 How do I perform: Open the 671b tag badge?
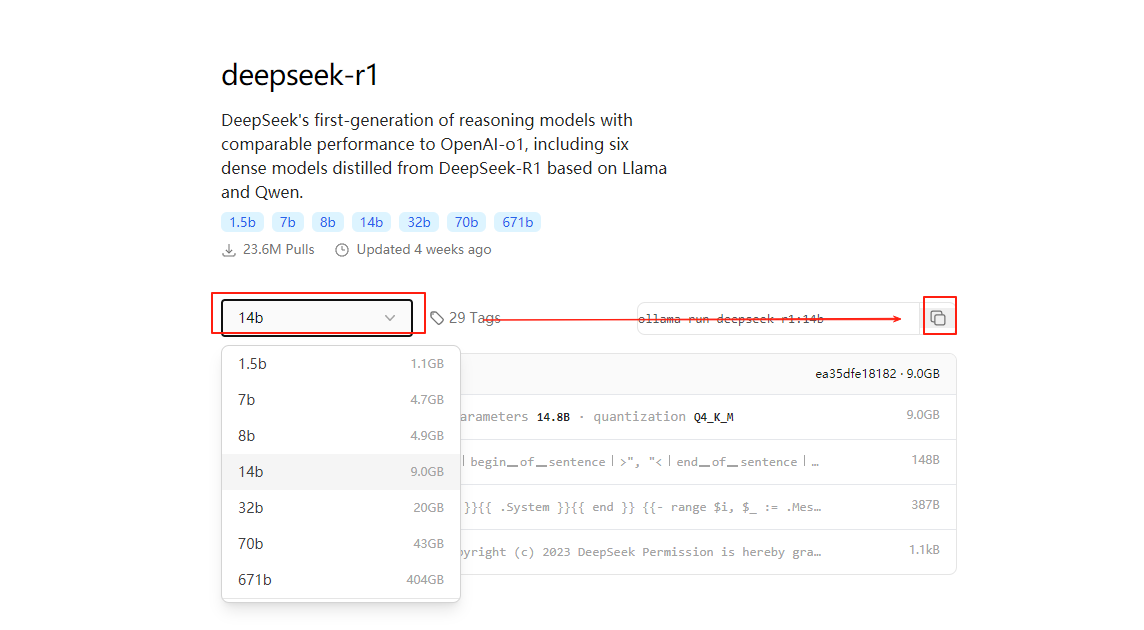click(x=518, y=222)
